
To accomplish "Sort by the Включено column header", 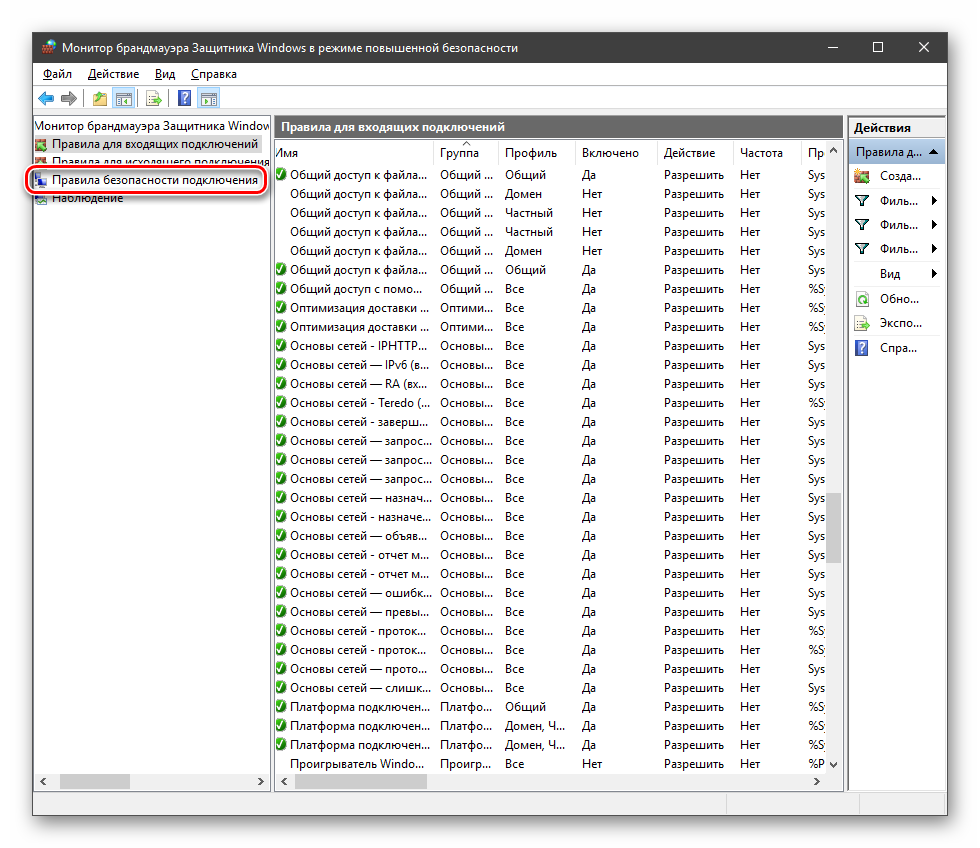I will (616, 153).
